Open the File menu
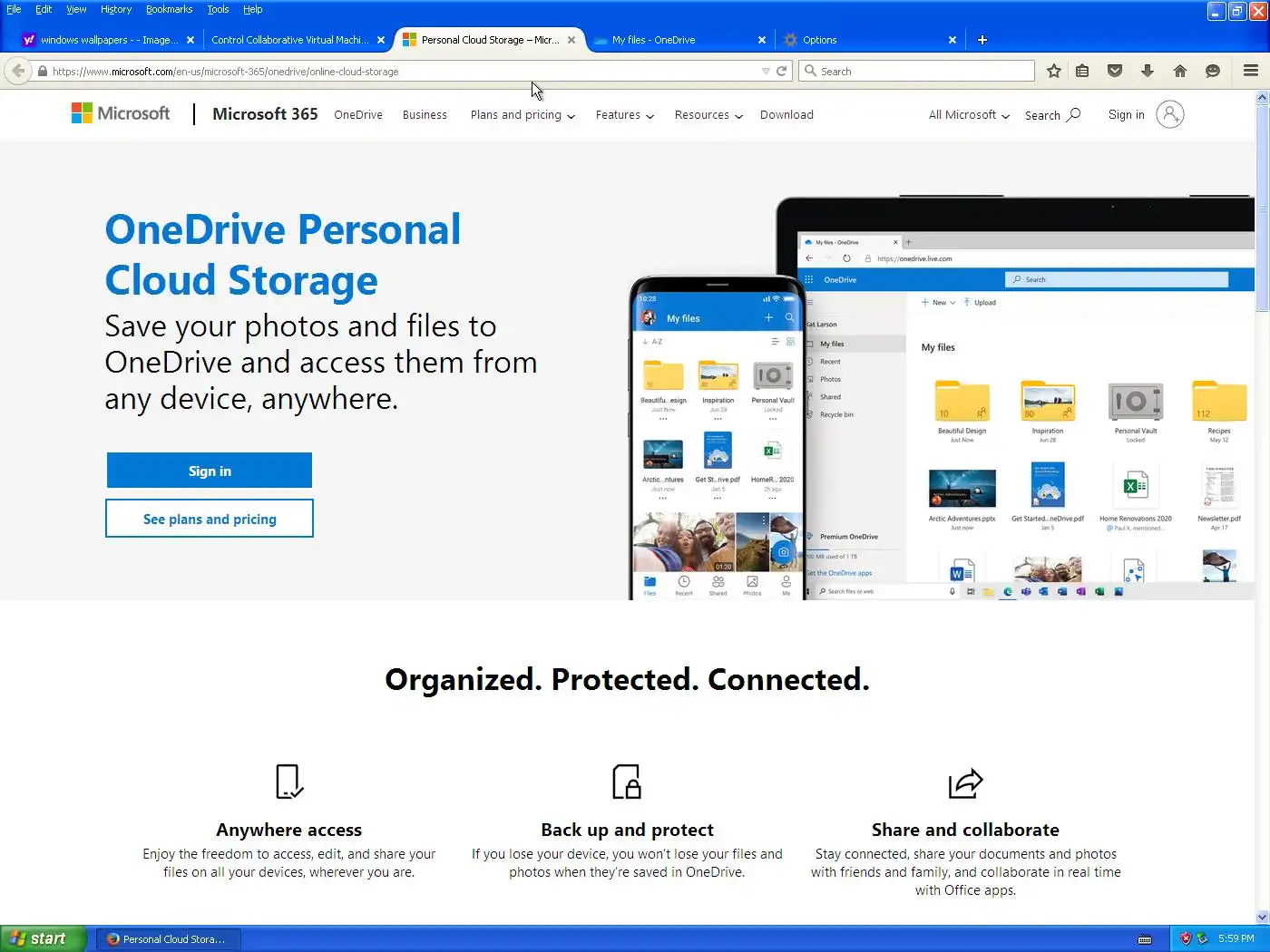The height and width of the screenshot is (952, 1270). (x=14, y=9)
